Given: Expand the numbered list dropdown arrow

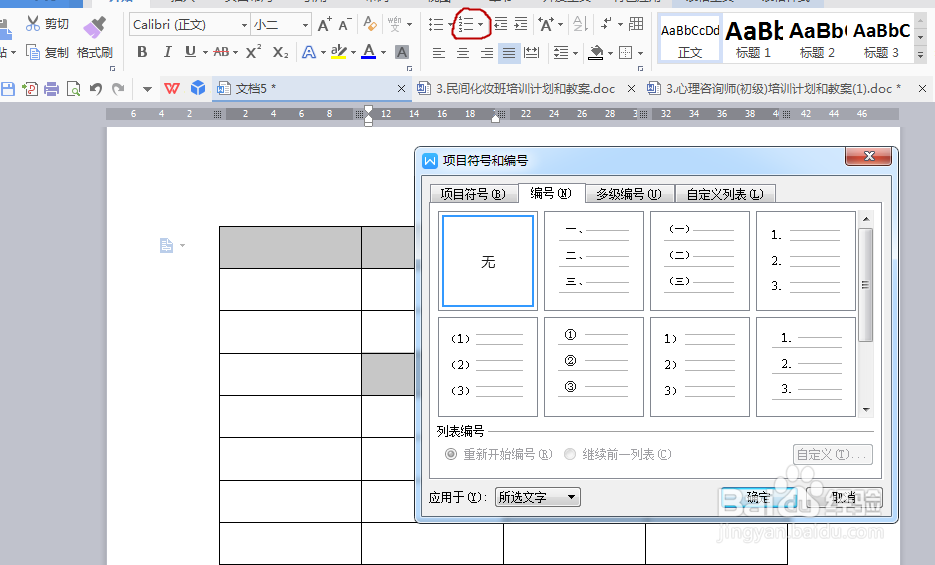Looking at the screenshot, I should click(481, 24).
